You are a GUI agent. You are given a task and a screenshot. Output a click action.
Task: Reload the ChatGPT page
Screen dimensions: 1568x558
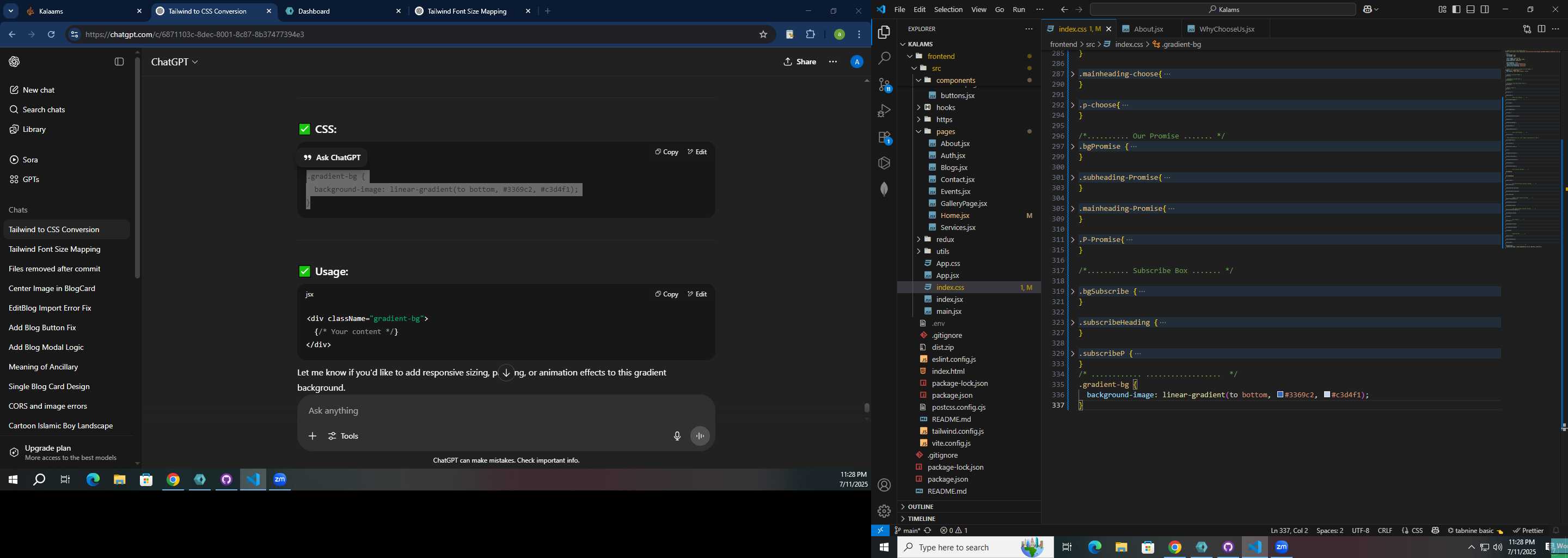pos(51,35)
